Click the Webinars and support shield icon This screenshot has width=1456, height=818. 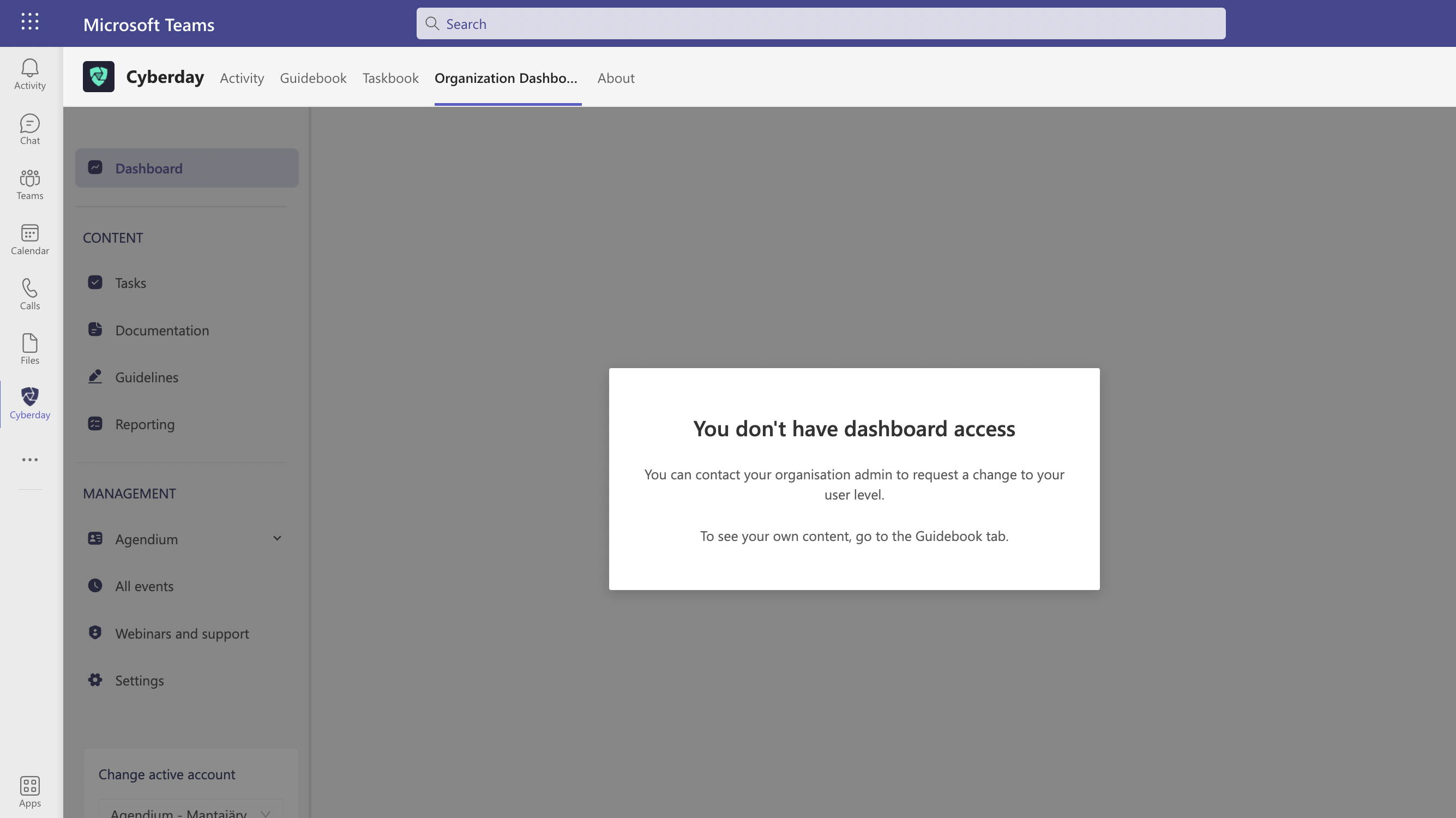point(95,633)
